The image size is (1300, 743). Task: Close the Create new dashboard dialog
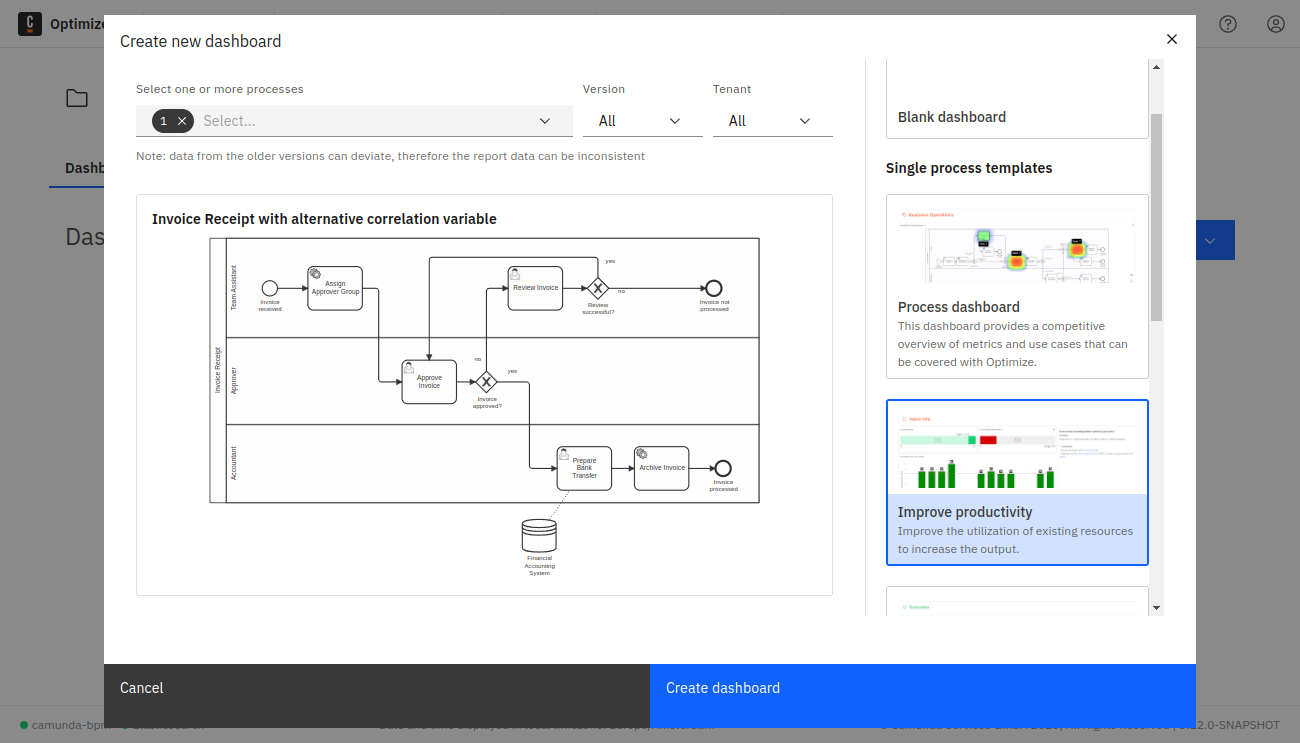point(1171,39)
